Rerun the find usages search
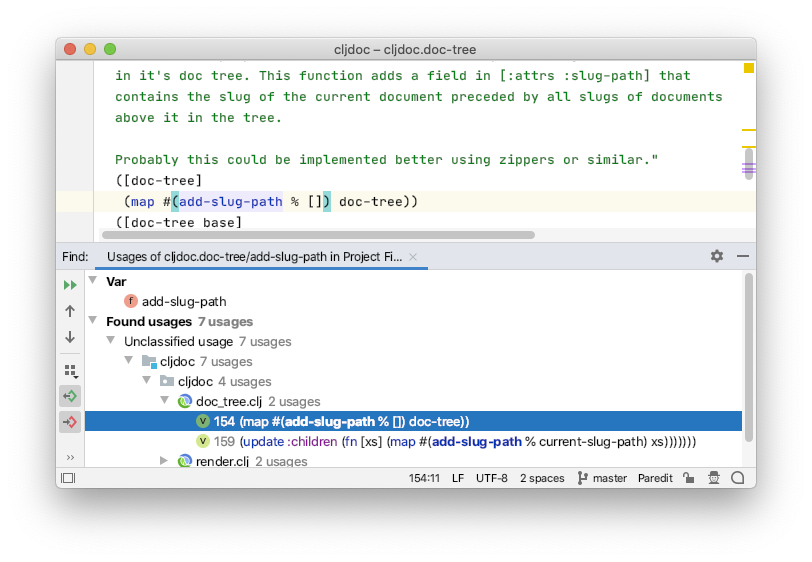812x562 pixels. tap(70, 285)
